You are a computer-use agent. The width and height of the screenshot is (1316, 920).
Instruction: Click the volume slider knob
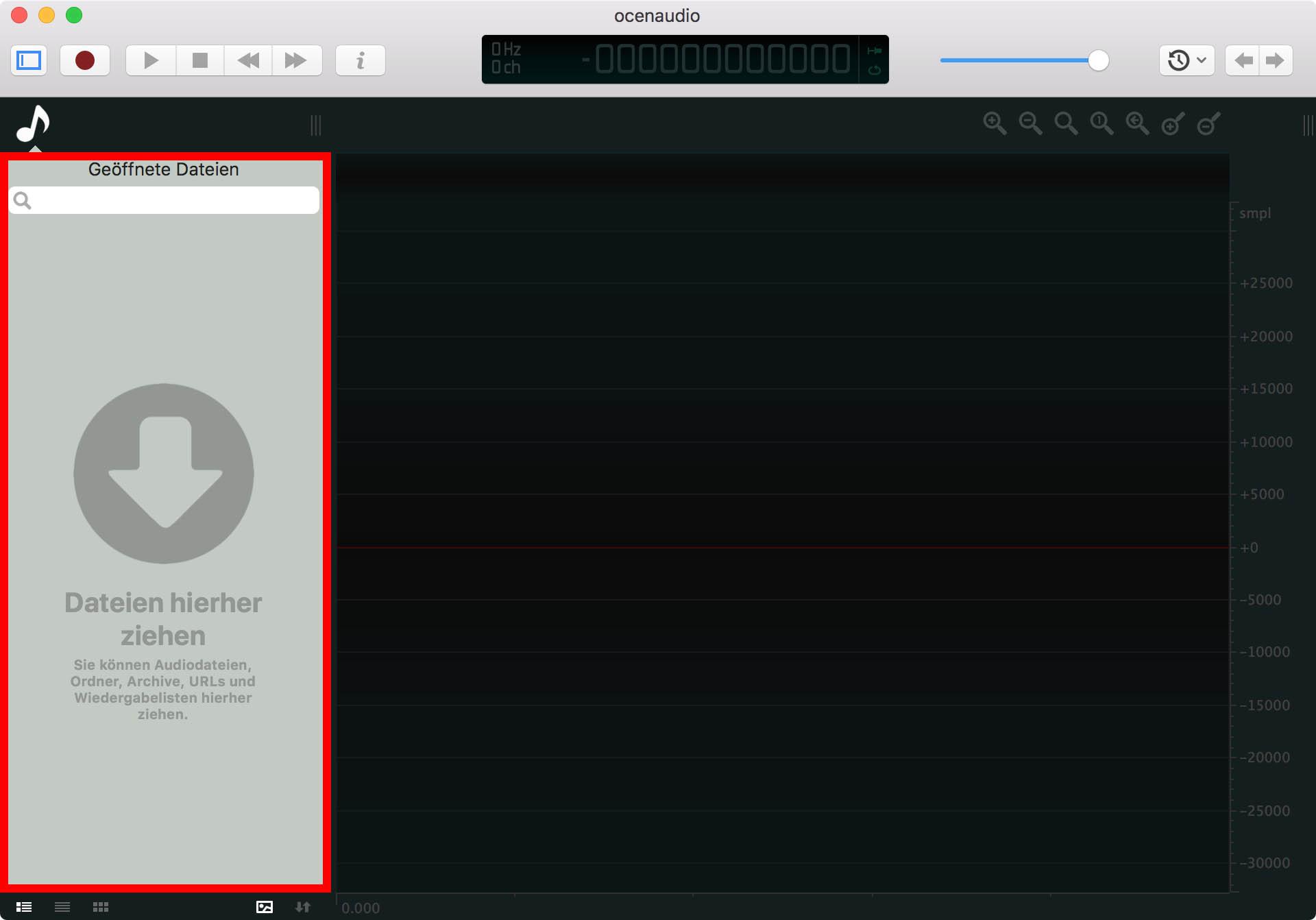click(x=1098, y=60)
